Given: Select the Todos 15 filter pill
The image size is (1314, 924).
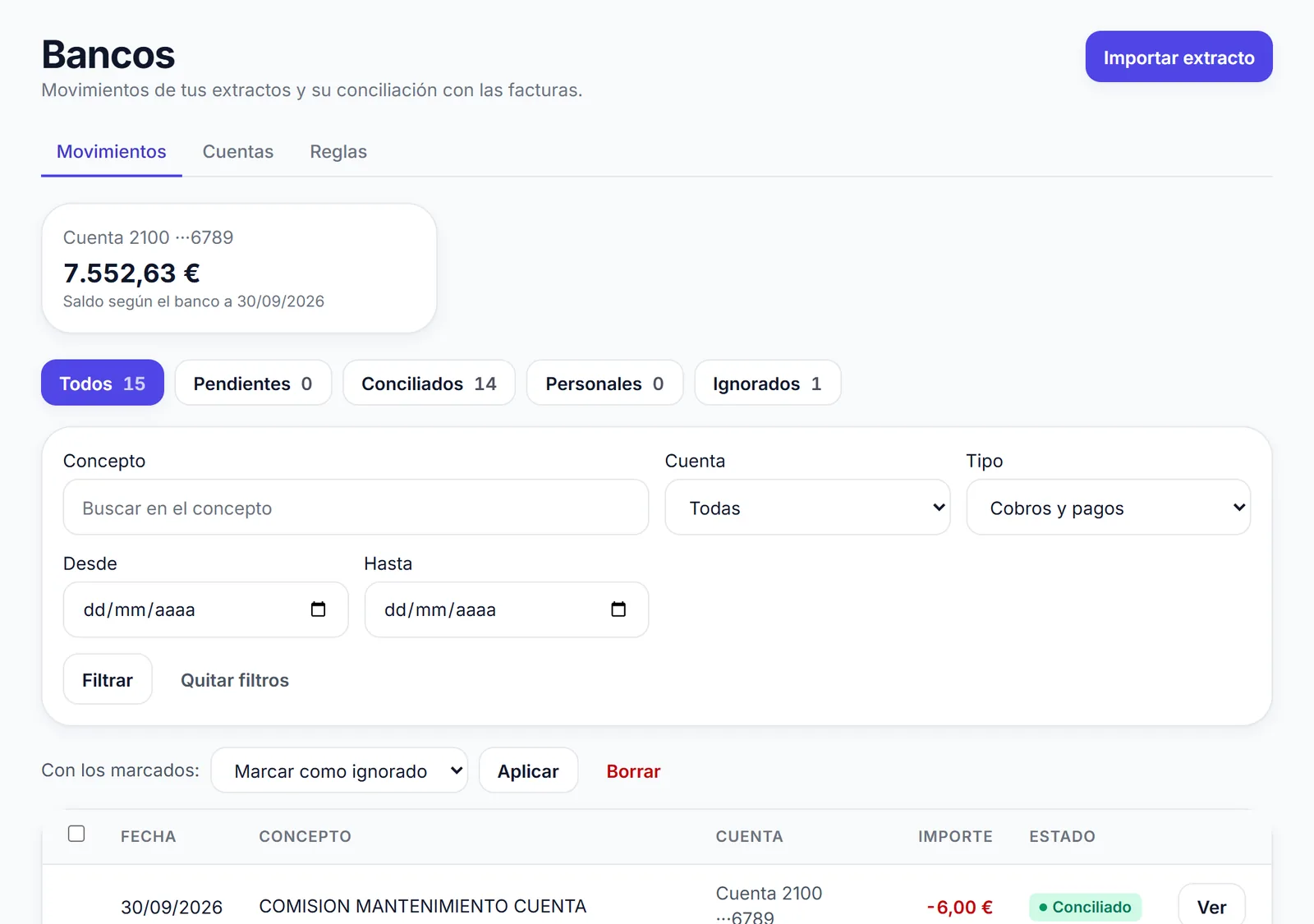Looking at the screenshot, I should (x=103, y=384).
